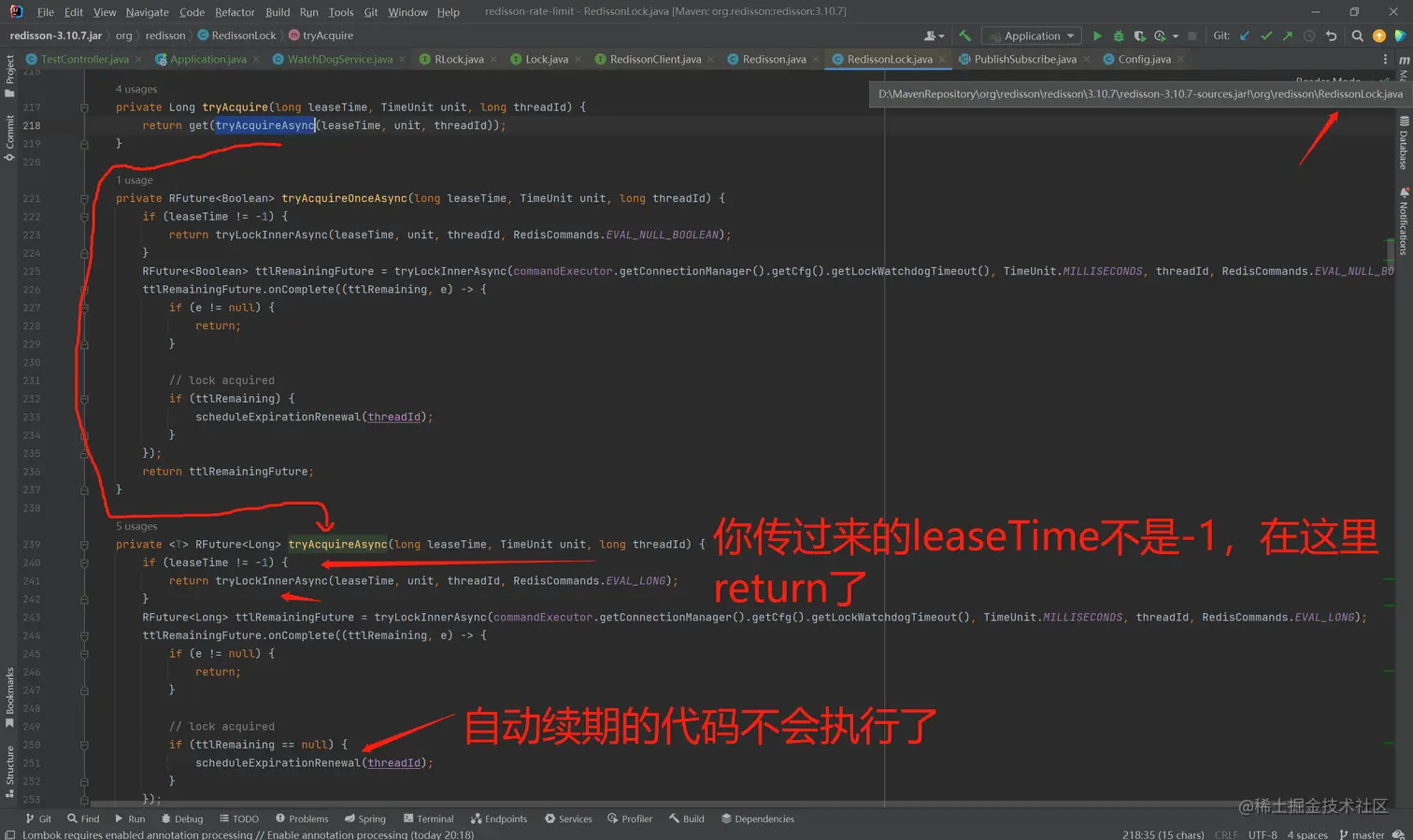This screenshot has height=840, width=1413.
Task: Toggle the Bookmarks tool window on the left stripe
Action: [9, 697]
